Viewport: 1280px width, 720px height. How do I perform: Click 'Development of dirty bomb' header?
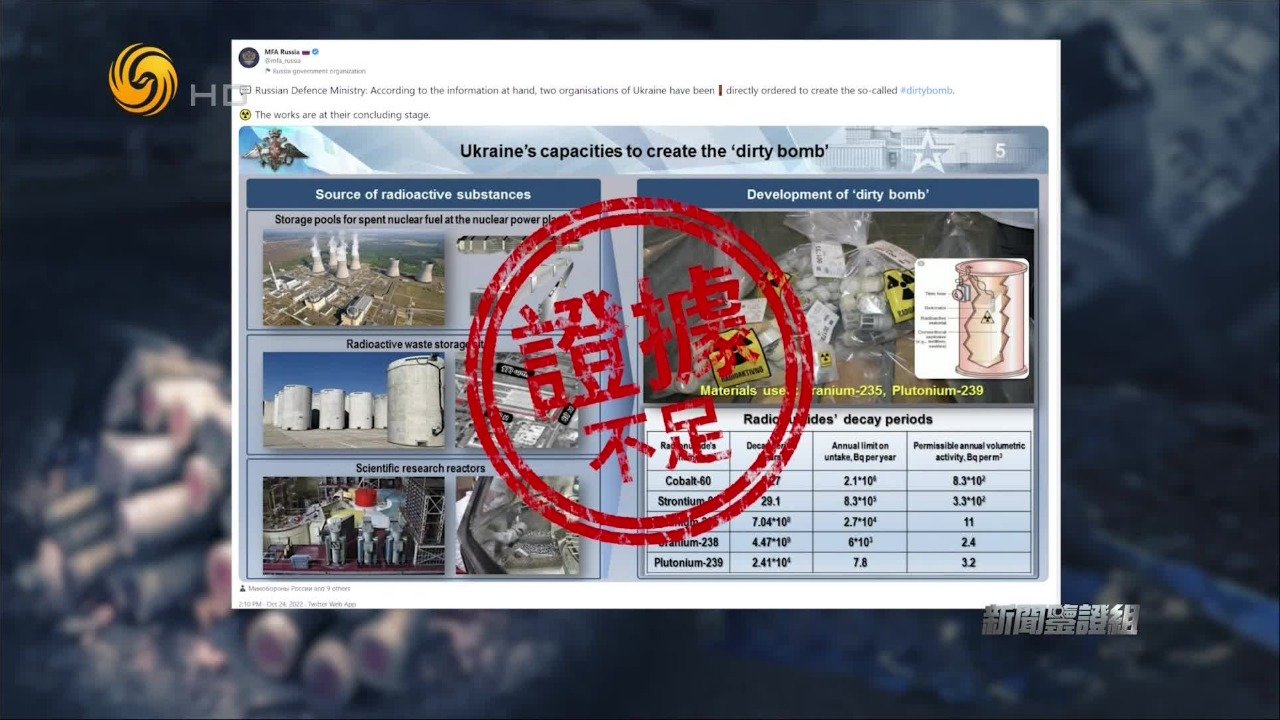(x=838, y=194)
